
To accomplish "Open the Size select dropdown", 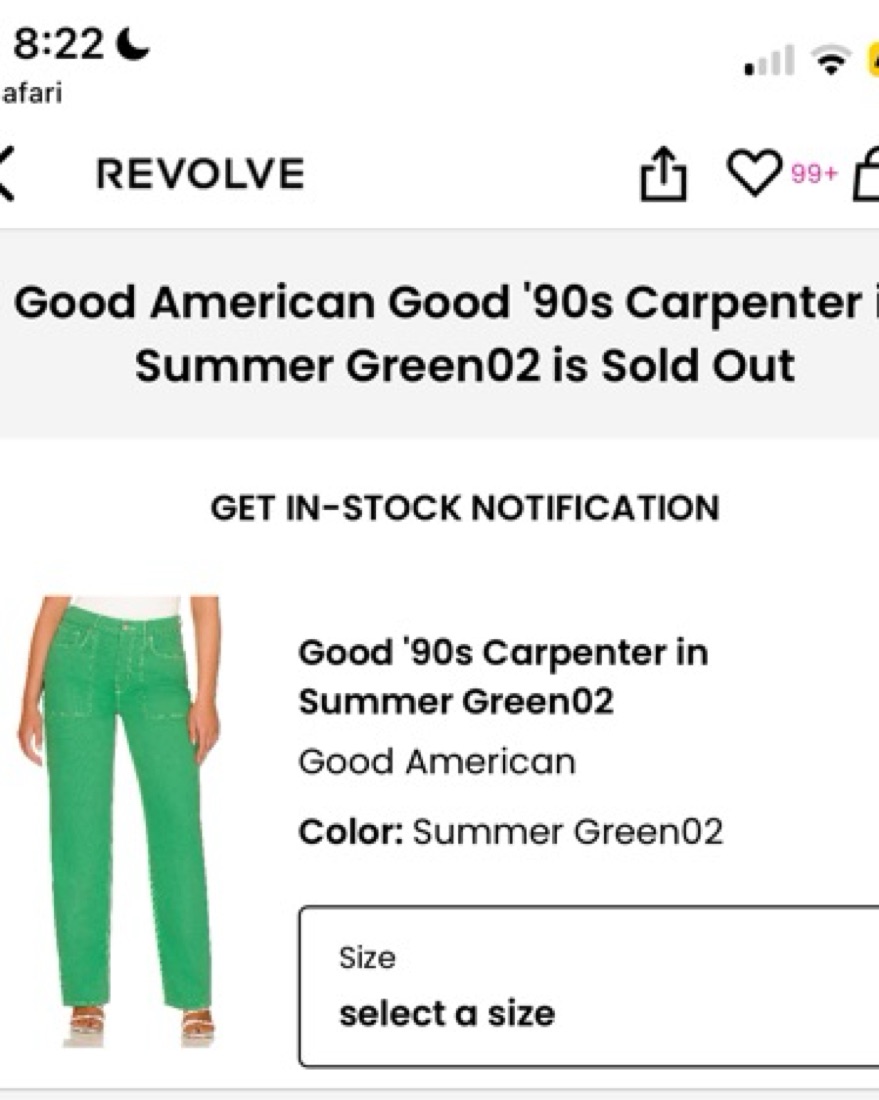I will [x=589, y=987].
